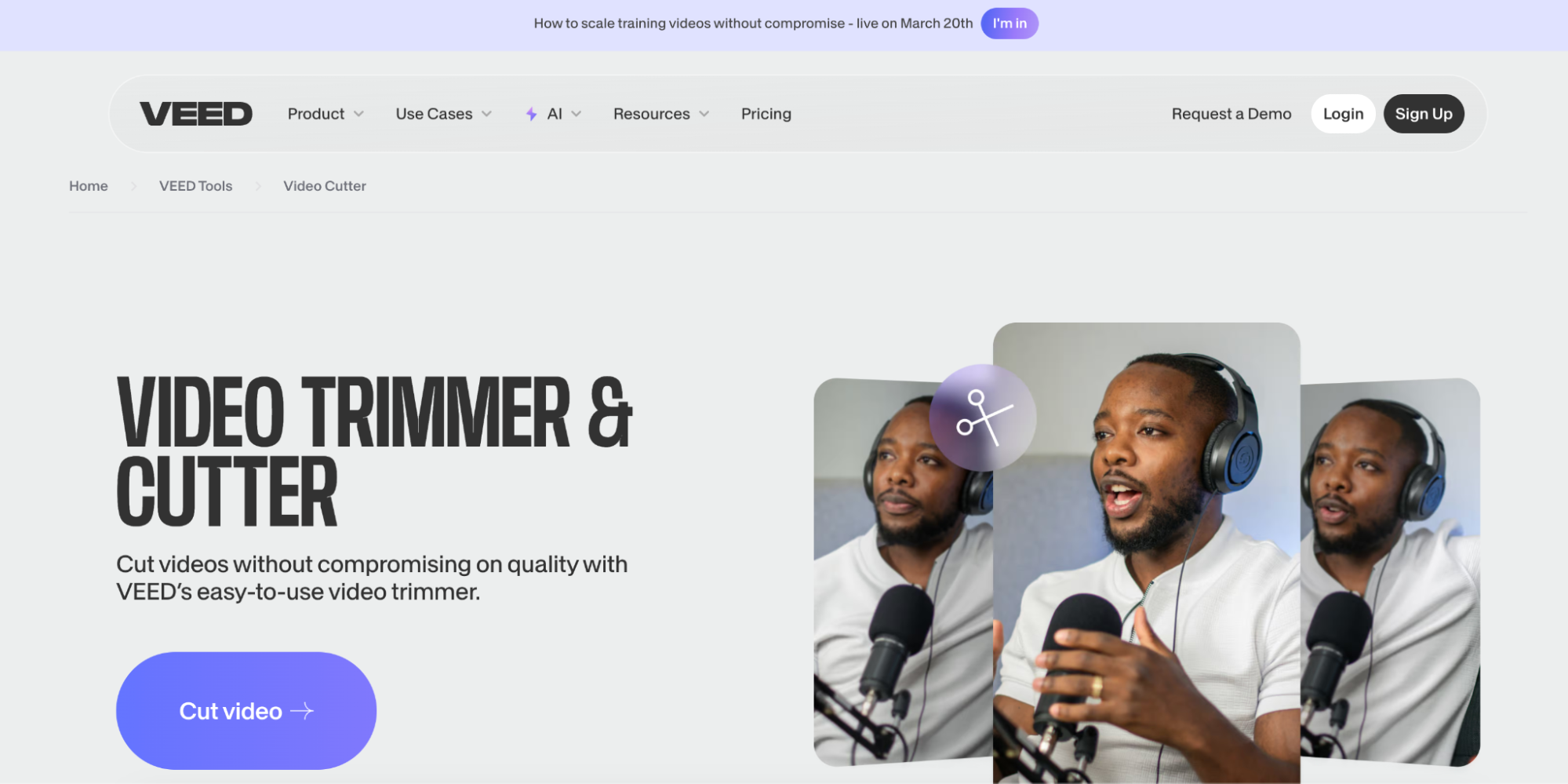Open the Request a Demo link
Viewport: 1568px width, 784px height.
pos(1231,114)
